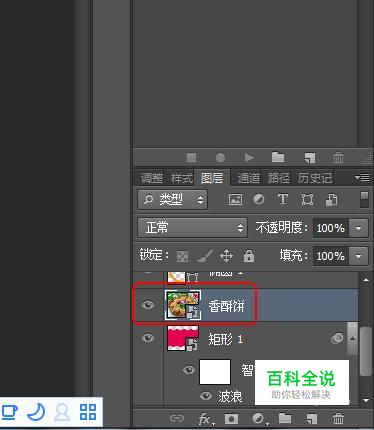
Task: Filter for smart object layers
Action: pos(331,200)
